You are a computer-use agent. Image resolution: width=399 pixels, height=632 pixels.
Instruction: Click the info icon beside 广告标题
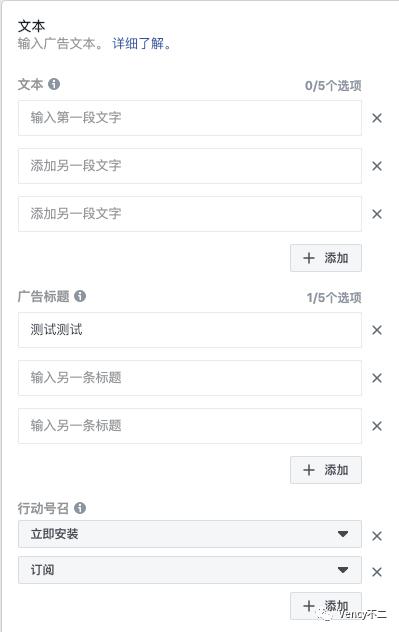click(80, 296)
